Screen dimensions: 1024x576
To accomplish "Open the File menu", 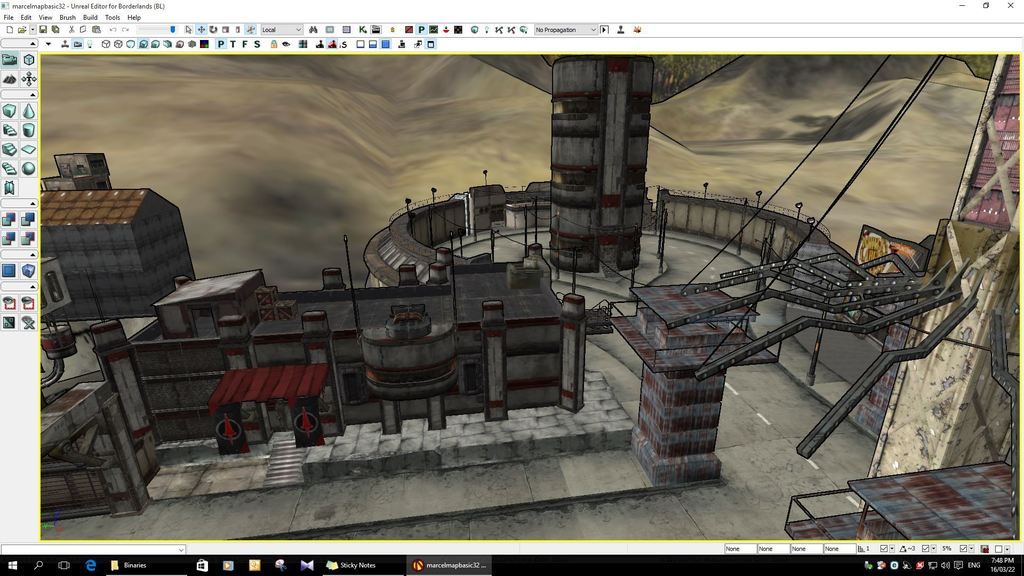I will click(8, 18).
